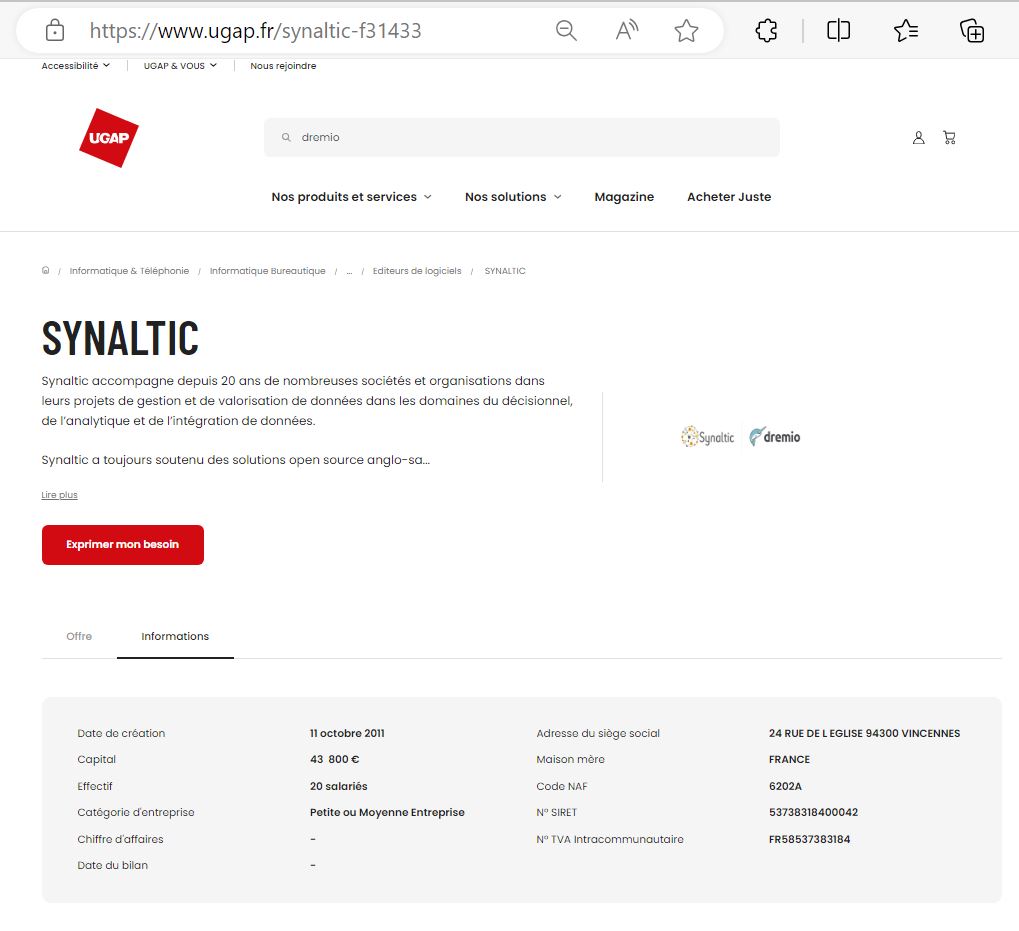Expand the UGAP & VOUS dropdown
The width and height of the screenshot is (1019, 931).
[180, 66]
